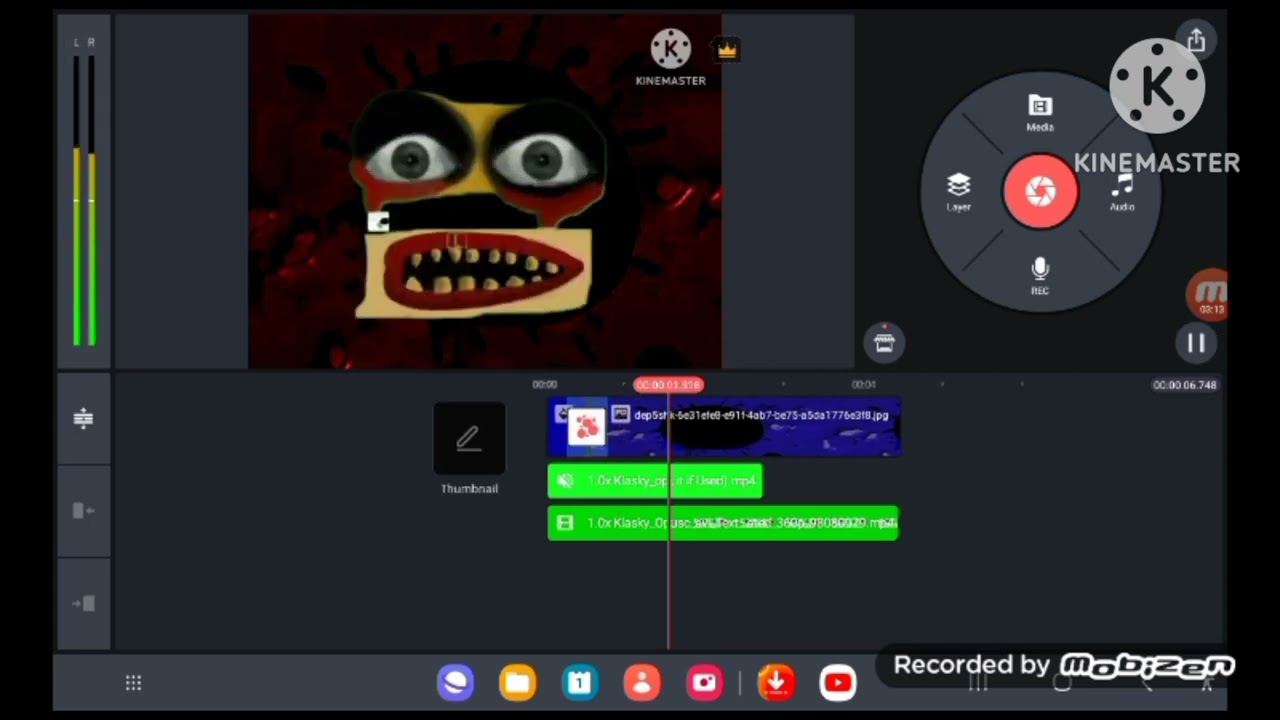Select the dep5stk jpg image layer clip
The image size is (1280, 720).
(x=724, y=427)
